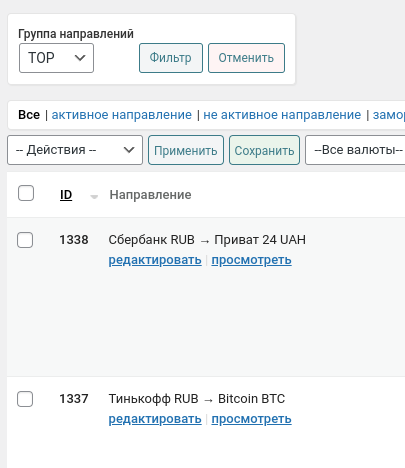
Task: Sort the table by ID column
Action: click(x=66, y=195)
